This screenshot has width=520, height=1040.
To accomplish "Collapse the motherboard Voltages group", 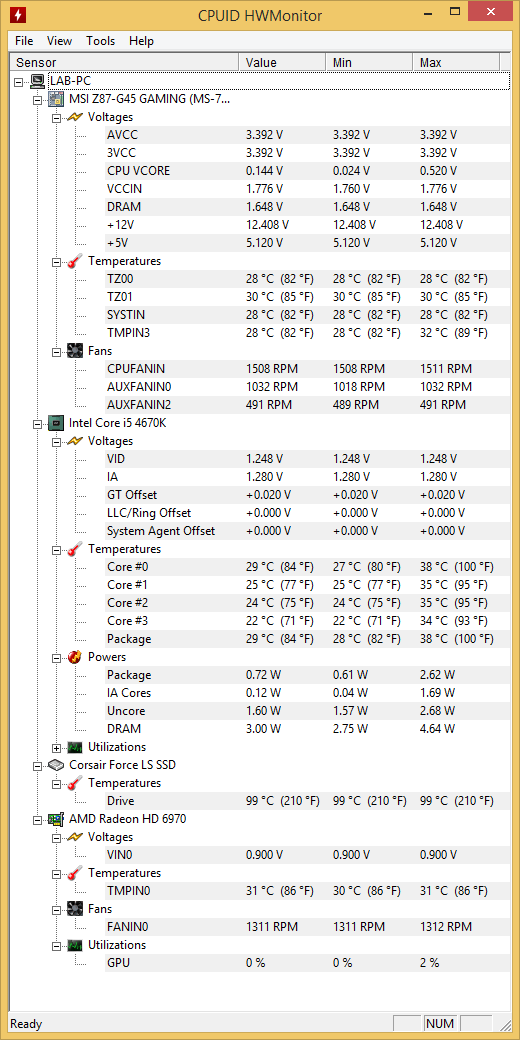I will 56,117.
